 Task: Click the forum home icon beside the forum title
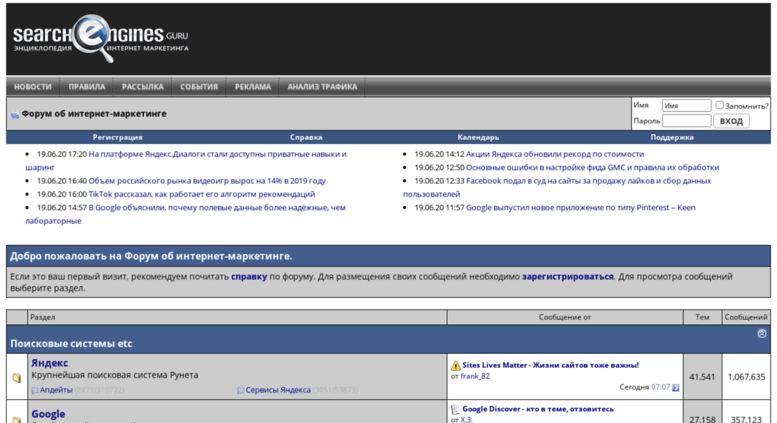tap(15, 114)
